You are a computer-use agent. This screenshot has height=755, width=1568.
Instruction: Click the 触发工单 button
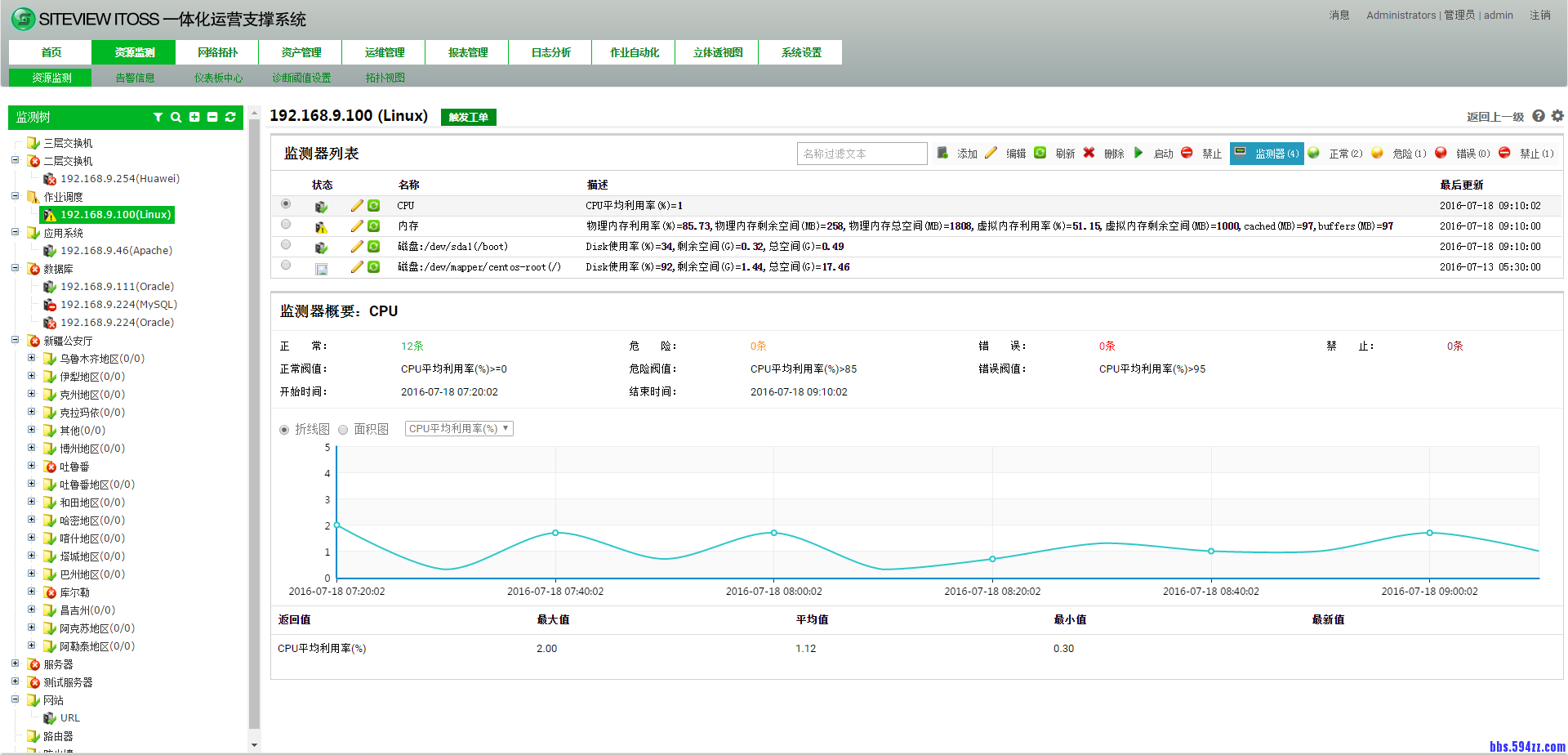pos(468,116)
